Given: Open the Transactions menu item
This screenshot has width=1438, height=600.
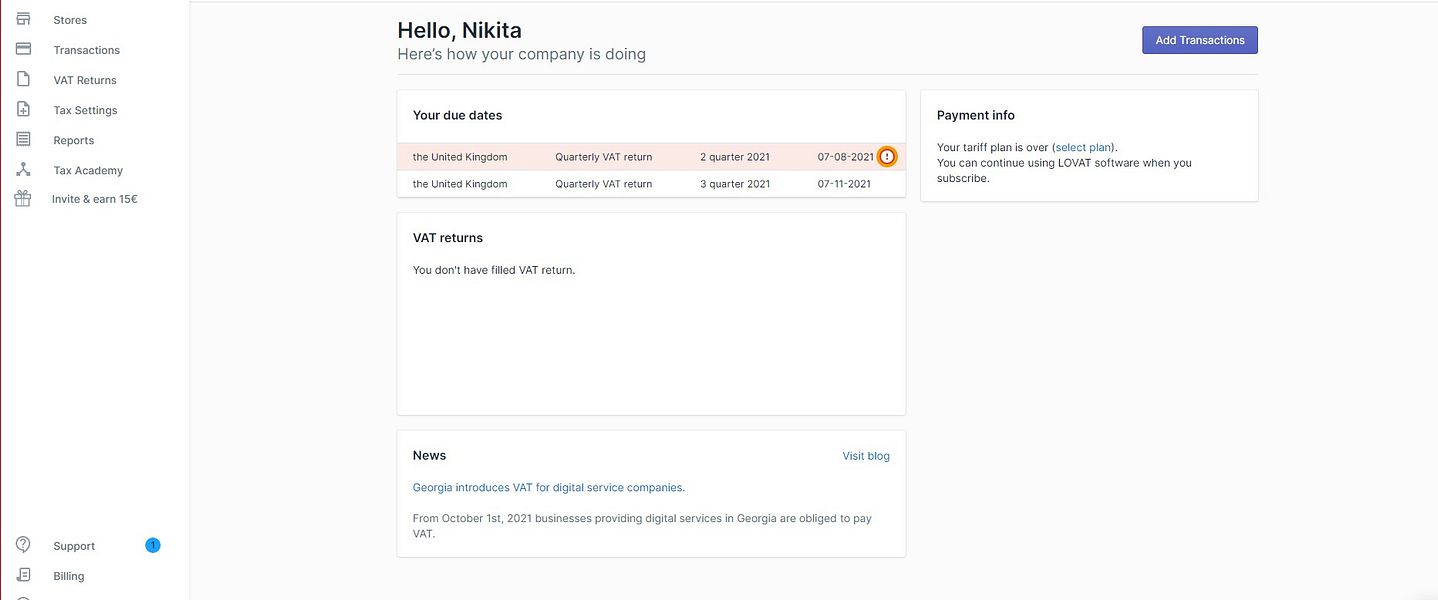Looking at the screenshot, I should coord(86,50).
